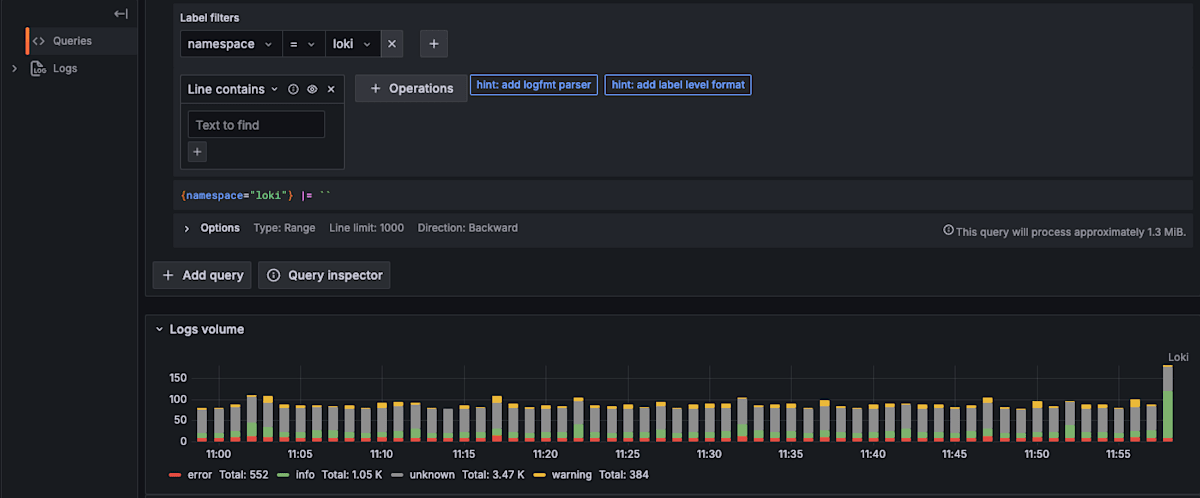Remove the Line contains operation with X
The image size is (1200, 498).
(x=331, y=89)
